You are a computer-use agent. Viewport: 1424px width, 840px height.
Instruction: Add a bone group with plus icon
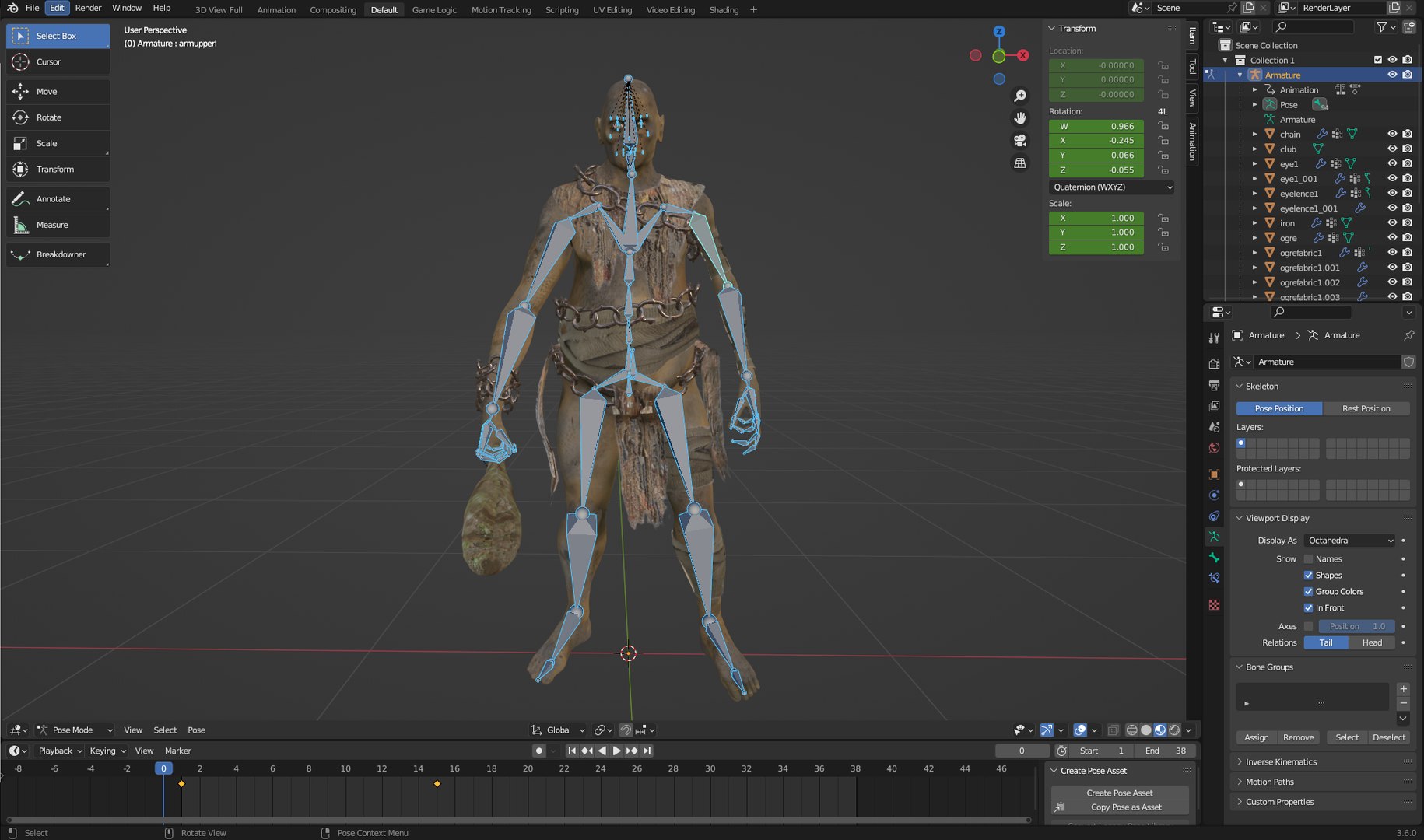click(x=1403, y=689)
